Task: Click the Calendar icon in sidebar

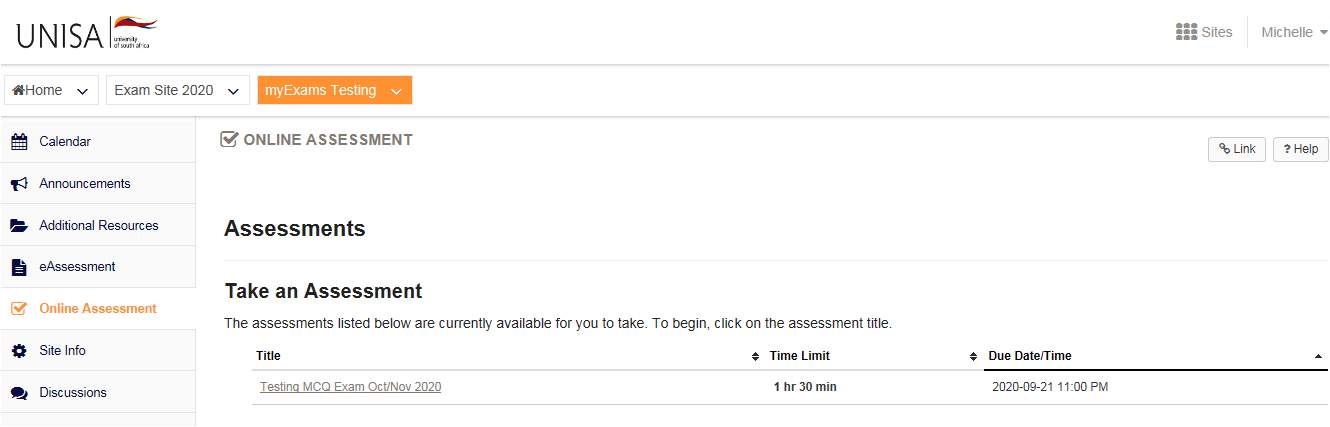Action: click(x=19, y=142)
